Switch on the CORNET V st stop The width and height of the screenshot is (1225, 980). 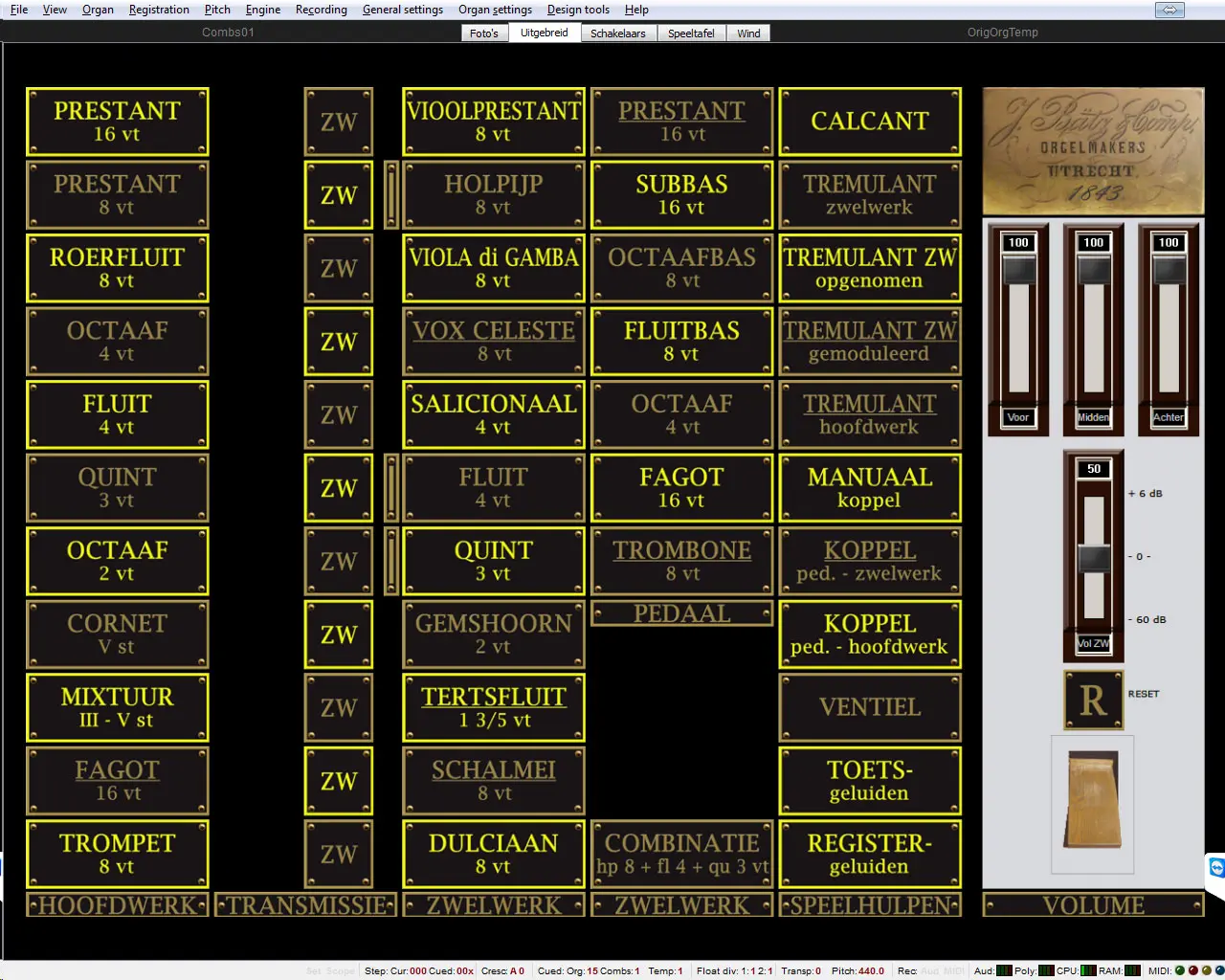click(117, 635)
